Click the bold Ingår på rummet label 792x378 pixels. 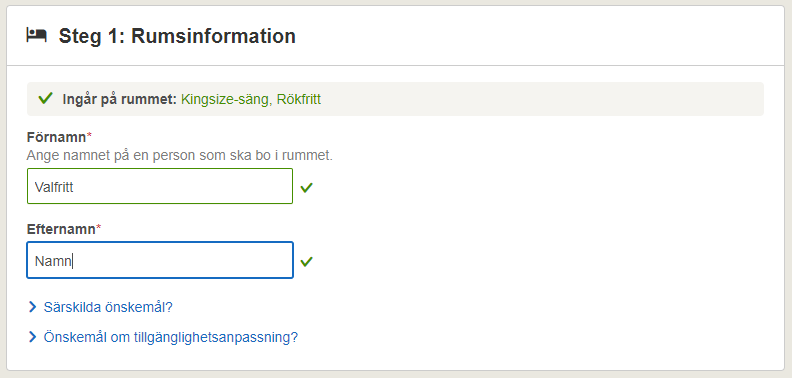click(120, 99)
